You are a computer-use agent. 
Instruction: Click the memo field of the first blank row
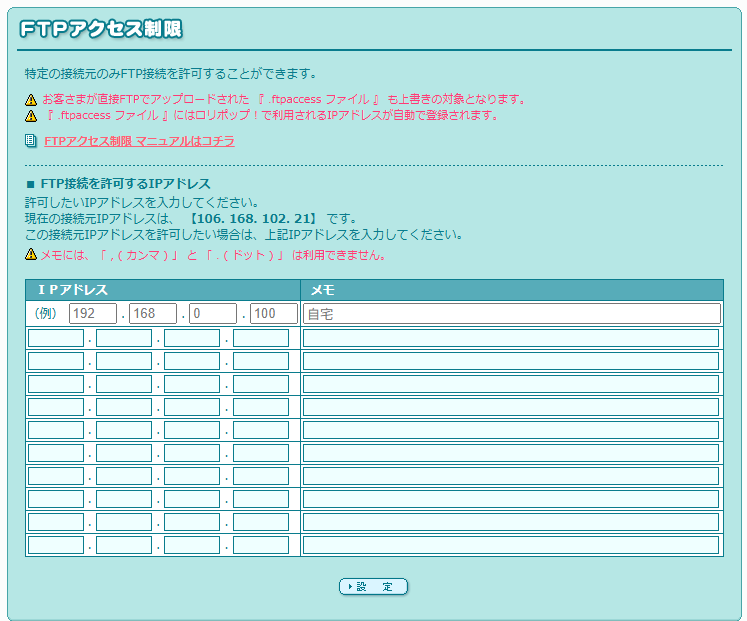pos(511,338)
